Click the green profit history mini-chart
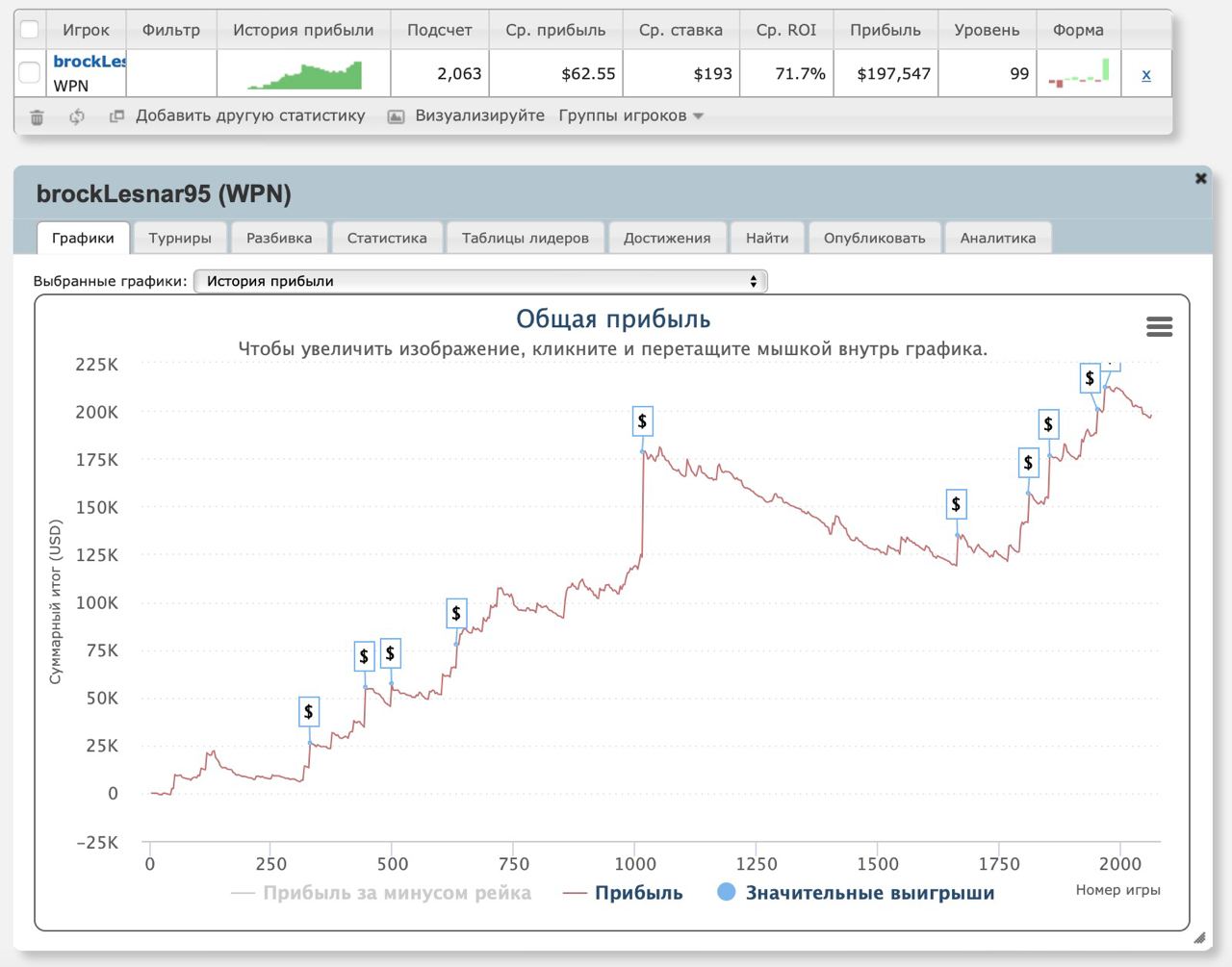Image resolution: width=1232 pixels, height=967 pixels. click(x=304, y=74)
